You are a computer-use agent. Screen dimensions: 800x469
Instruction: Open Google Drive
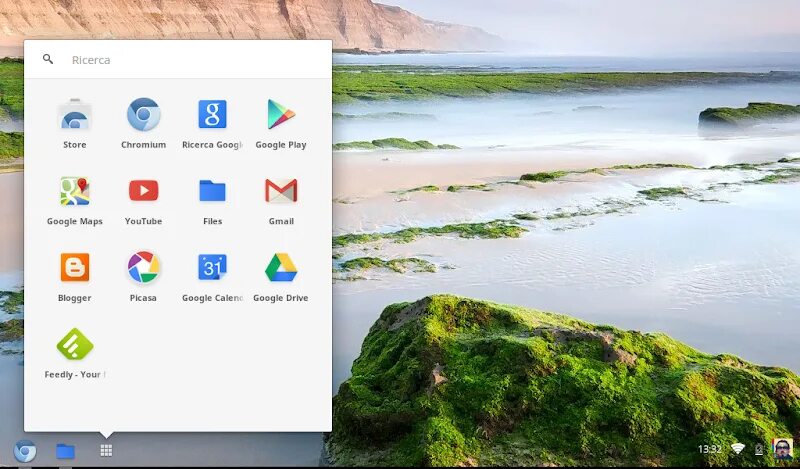pos(281,267)
